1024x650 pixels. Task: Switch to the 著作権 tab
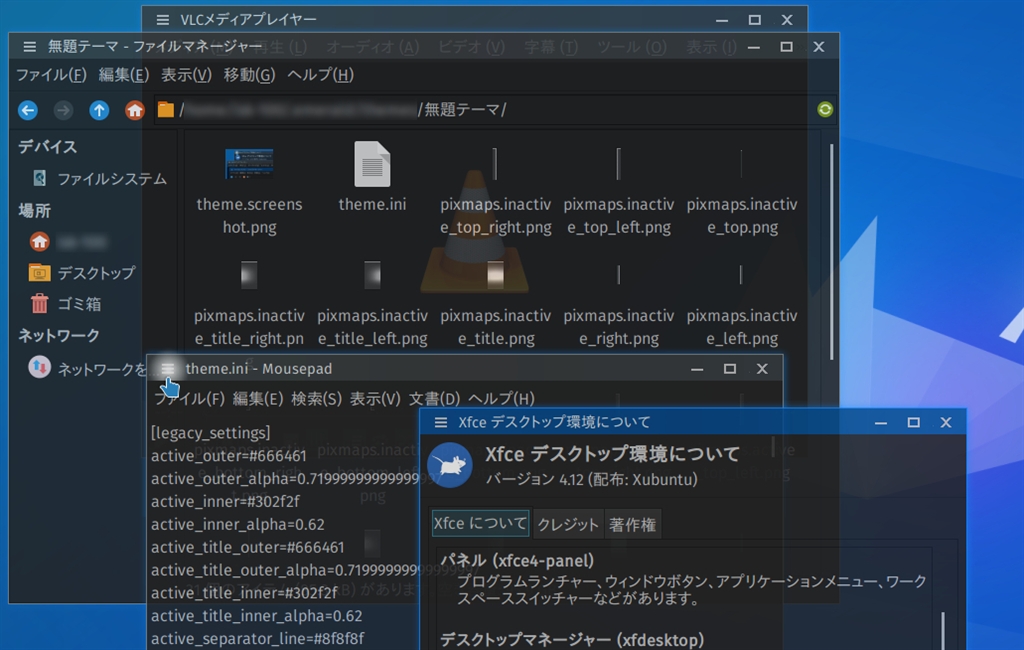(x=633, y=524)
